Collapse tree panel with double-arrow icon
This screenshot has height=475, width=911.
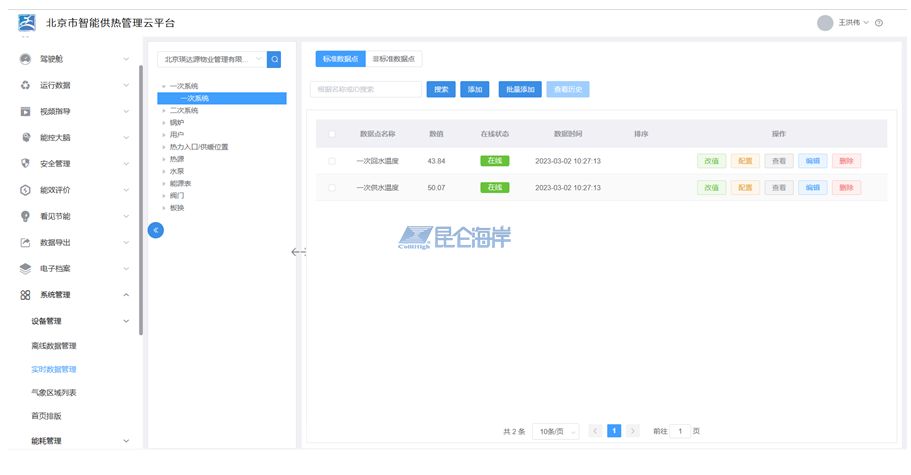click(x=155, y=230)
